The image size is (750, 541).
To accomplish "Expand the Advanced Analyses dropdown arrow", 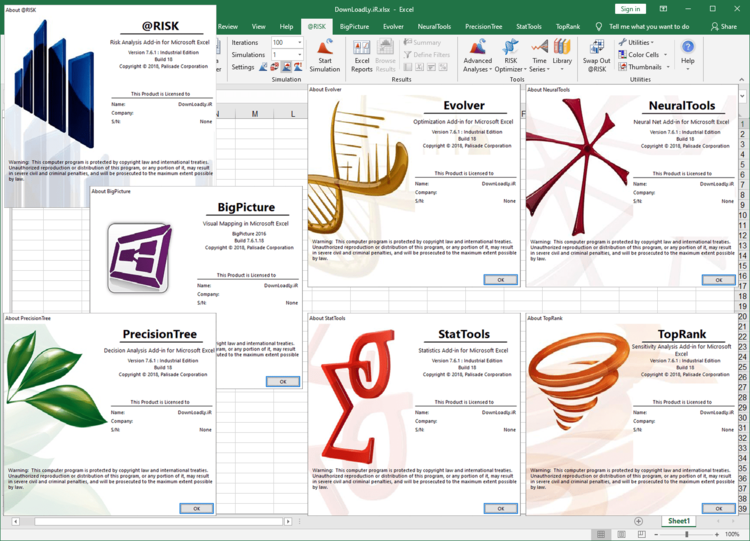I will (x=490, y=70).
